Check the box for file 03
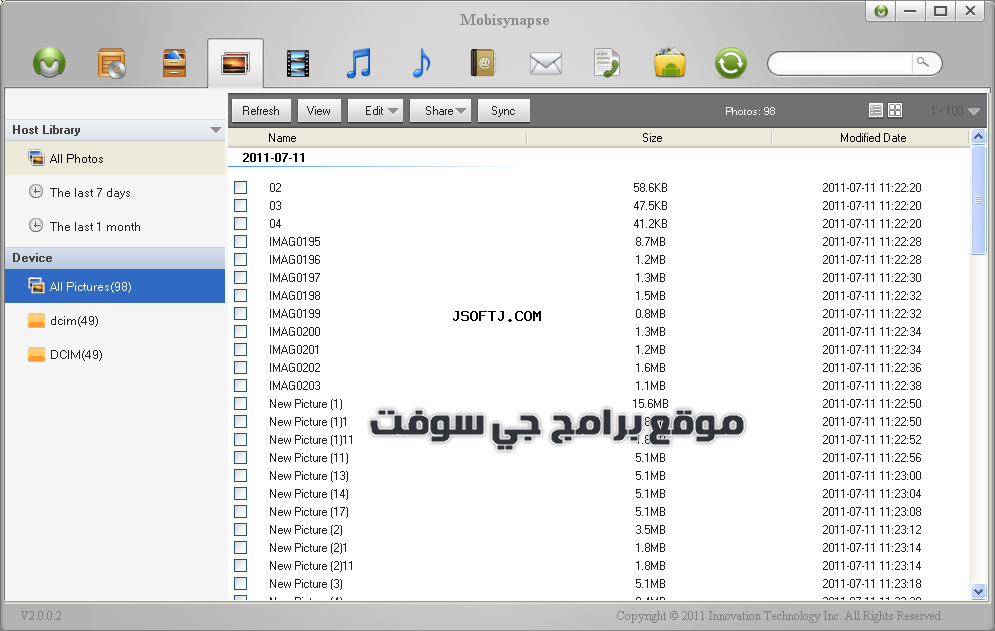This screenshot has width=995, height=631. pyautogui.click(x=241, y=205)
